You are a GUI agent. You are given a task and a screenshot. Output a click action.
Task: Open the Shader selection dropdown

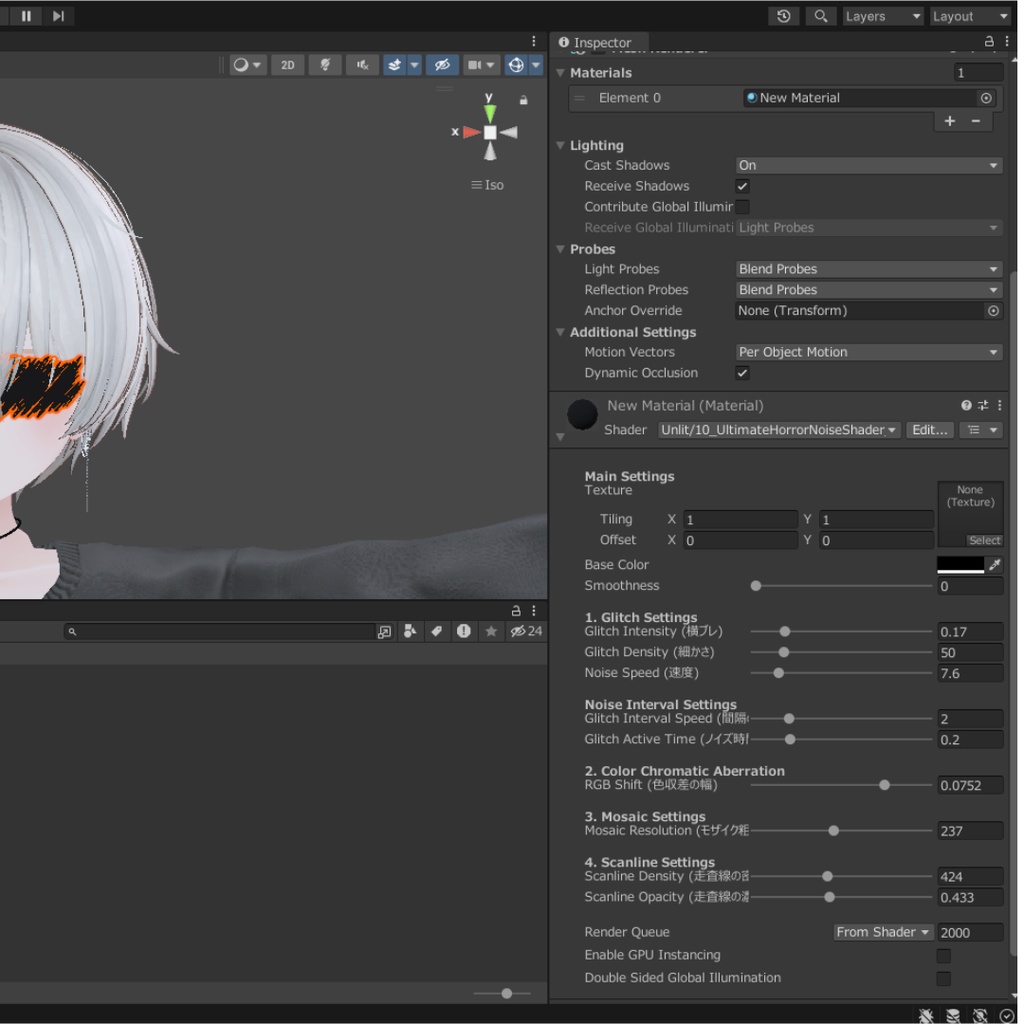779,430
